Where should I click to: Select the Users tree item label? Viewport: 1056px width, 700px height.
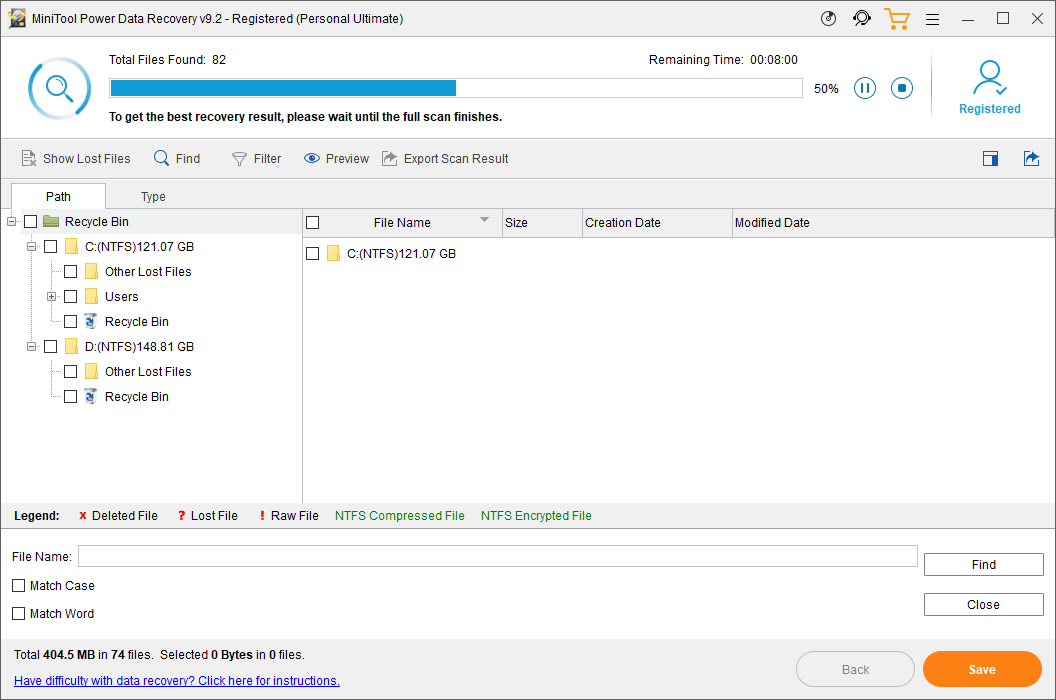[121, 296]
